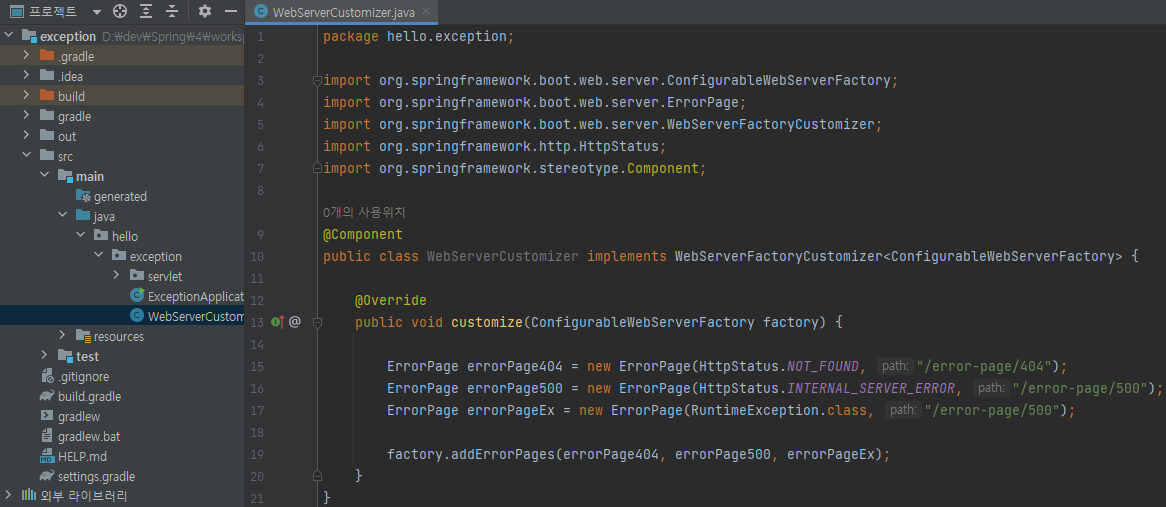The height and width of the screenshot is (507, 1166).
Task: Expand the servlet package
Action: pos(116,276)
